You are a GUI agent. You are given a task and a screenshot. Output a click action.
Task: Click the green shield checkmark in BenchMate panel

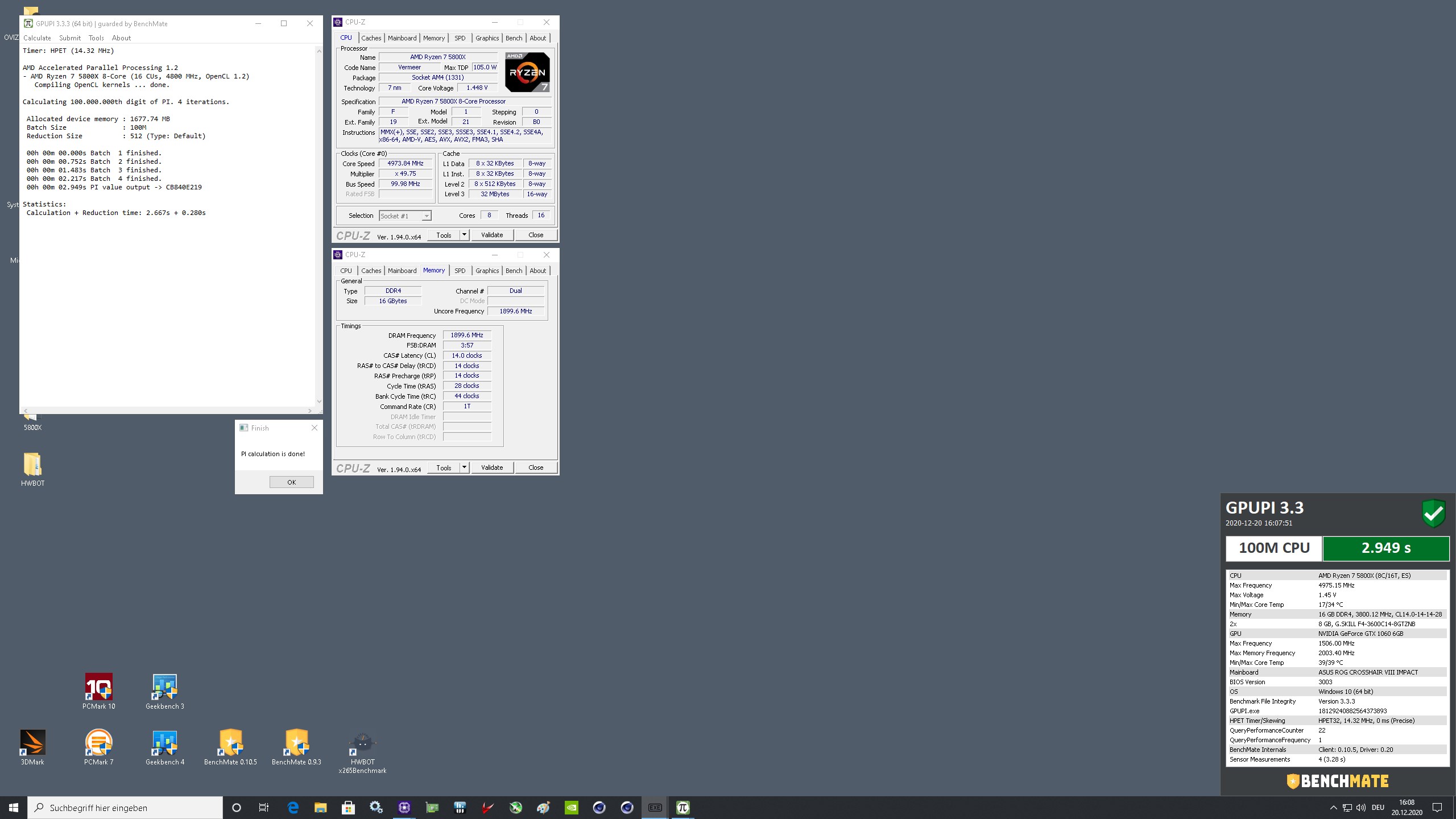(1433, 514)
